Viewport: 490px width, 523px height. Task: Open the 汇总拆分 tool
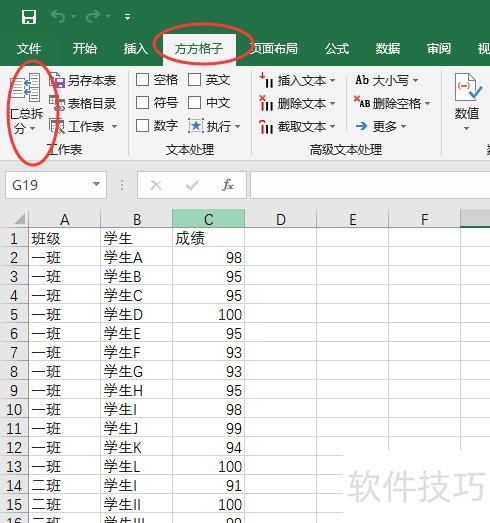click(x=26, y=103)
